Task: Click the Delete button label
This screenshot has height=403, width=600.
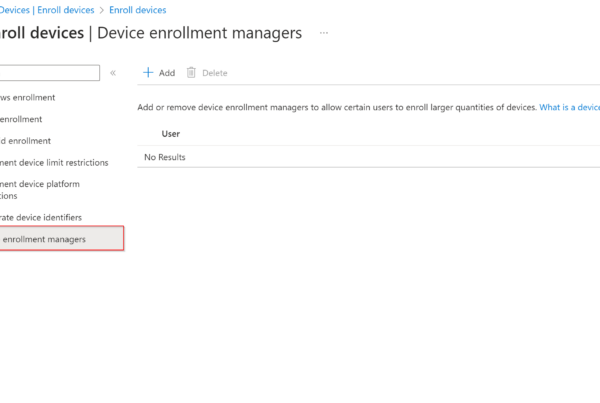Action: [x=214, y=73]
